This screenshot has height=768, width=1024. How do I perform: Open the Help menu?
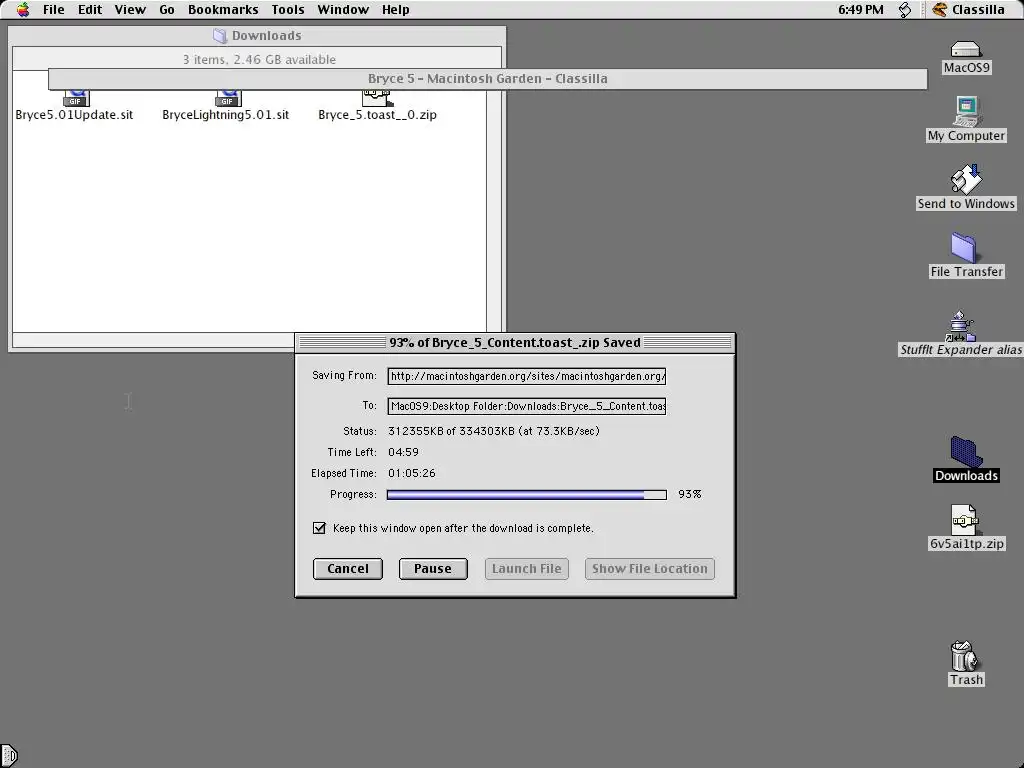coord(395,10)
